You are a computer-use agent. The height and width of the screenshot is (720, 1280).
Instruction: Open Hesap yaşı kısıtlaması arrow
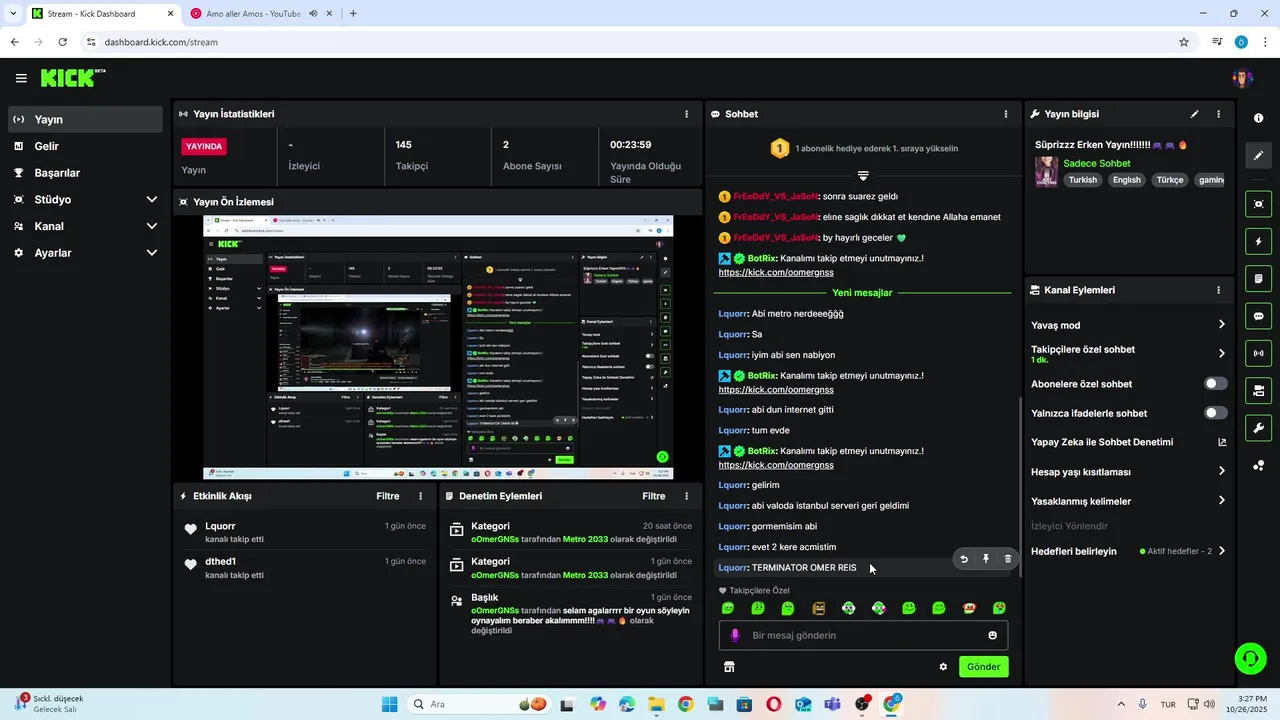click(1221, 471)
